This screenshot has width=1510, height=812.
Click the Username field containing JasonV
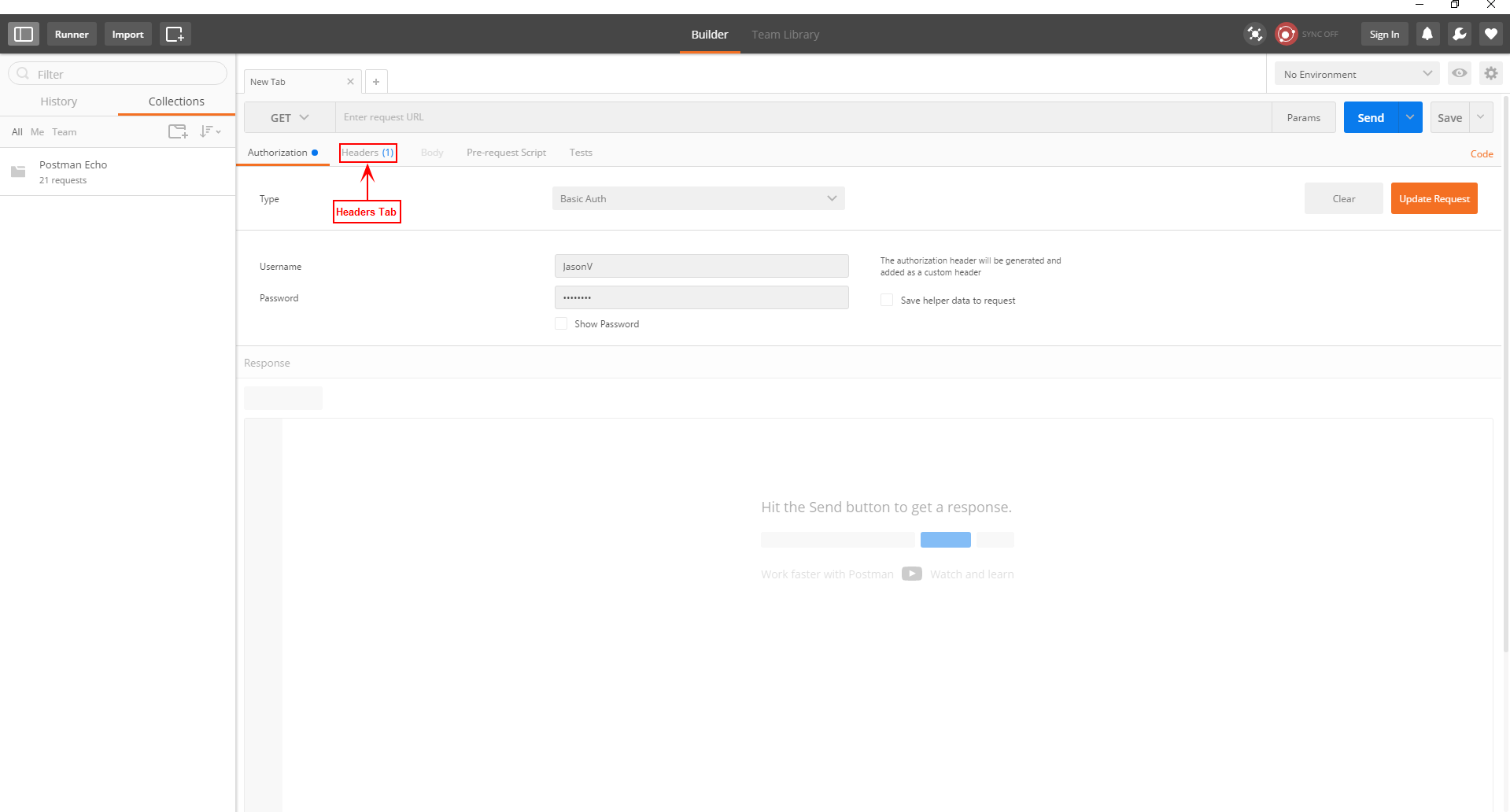(702, 266)
